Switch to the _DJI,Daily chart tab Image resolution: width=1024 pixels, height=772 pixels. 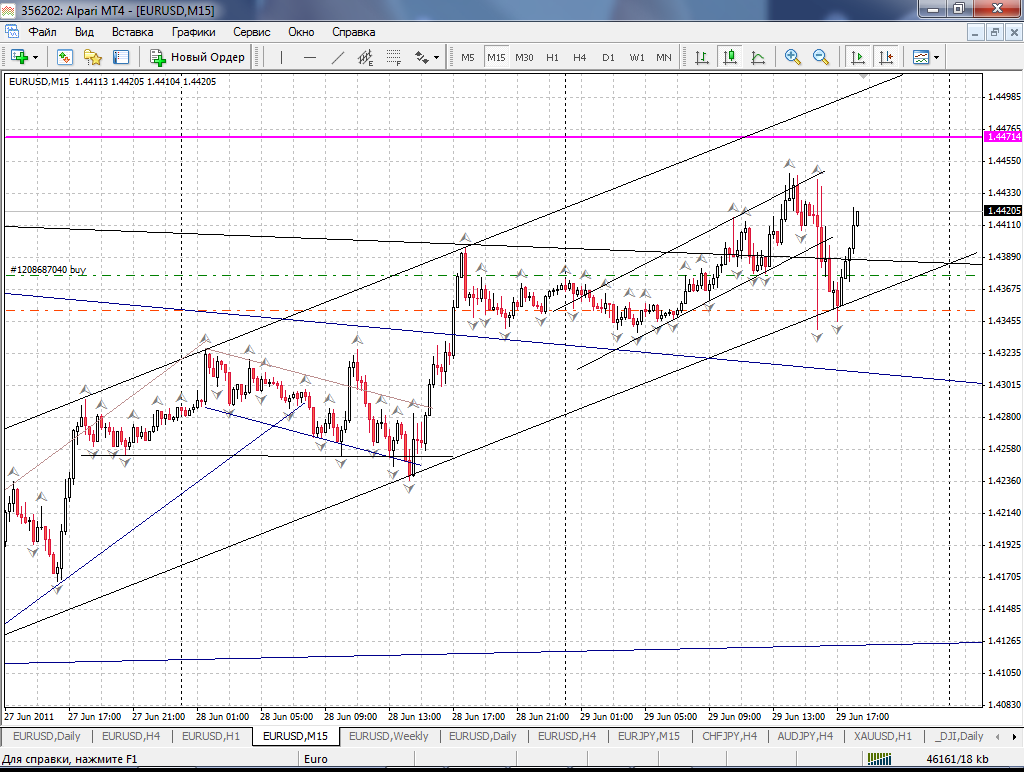coord(959,736)
